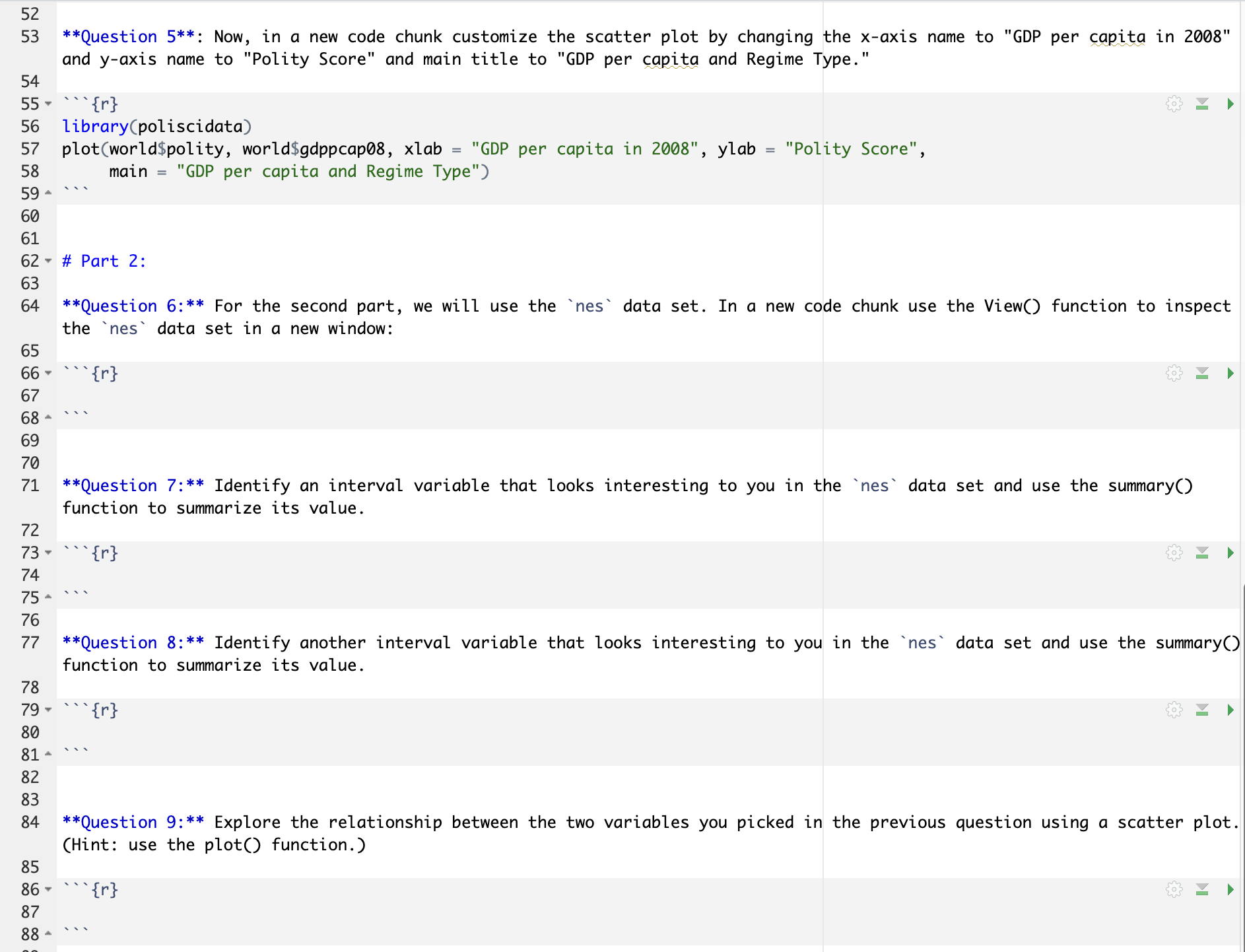Viewport: 1245px width, 952px height.
Task: Open chunk options gear for Question 5 chunk
Action: tap(1174, 104)
